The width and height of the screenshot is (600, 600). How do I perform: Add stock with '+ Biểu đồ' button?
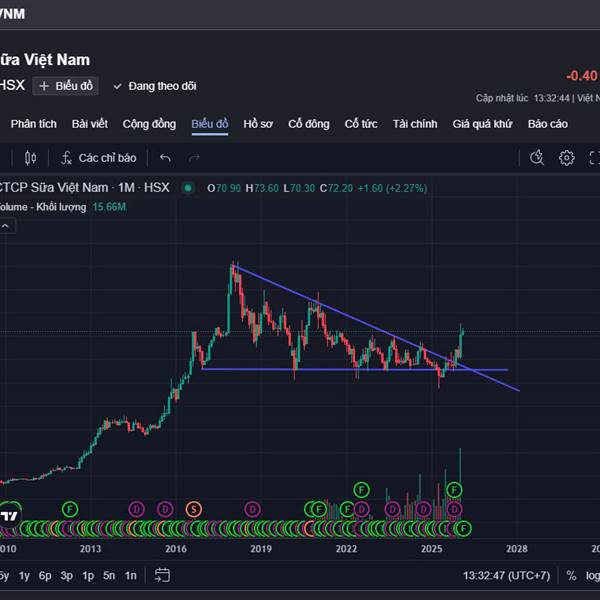(65, 86)
